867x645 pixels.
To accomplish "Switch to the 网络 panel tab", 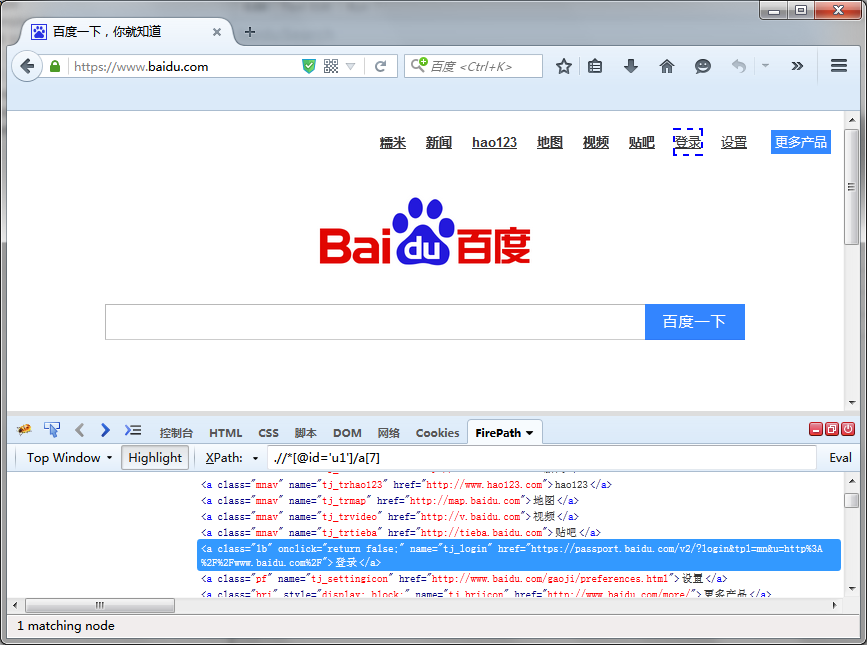I will (388, 433).
